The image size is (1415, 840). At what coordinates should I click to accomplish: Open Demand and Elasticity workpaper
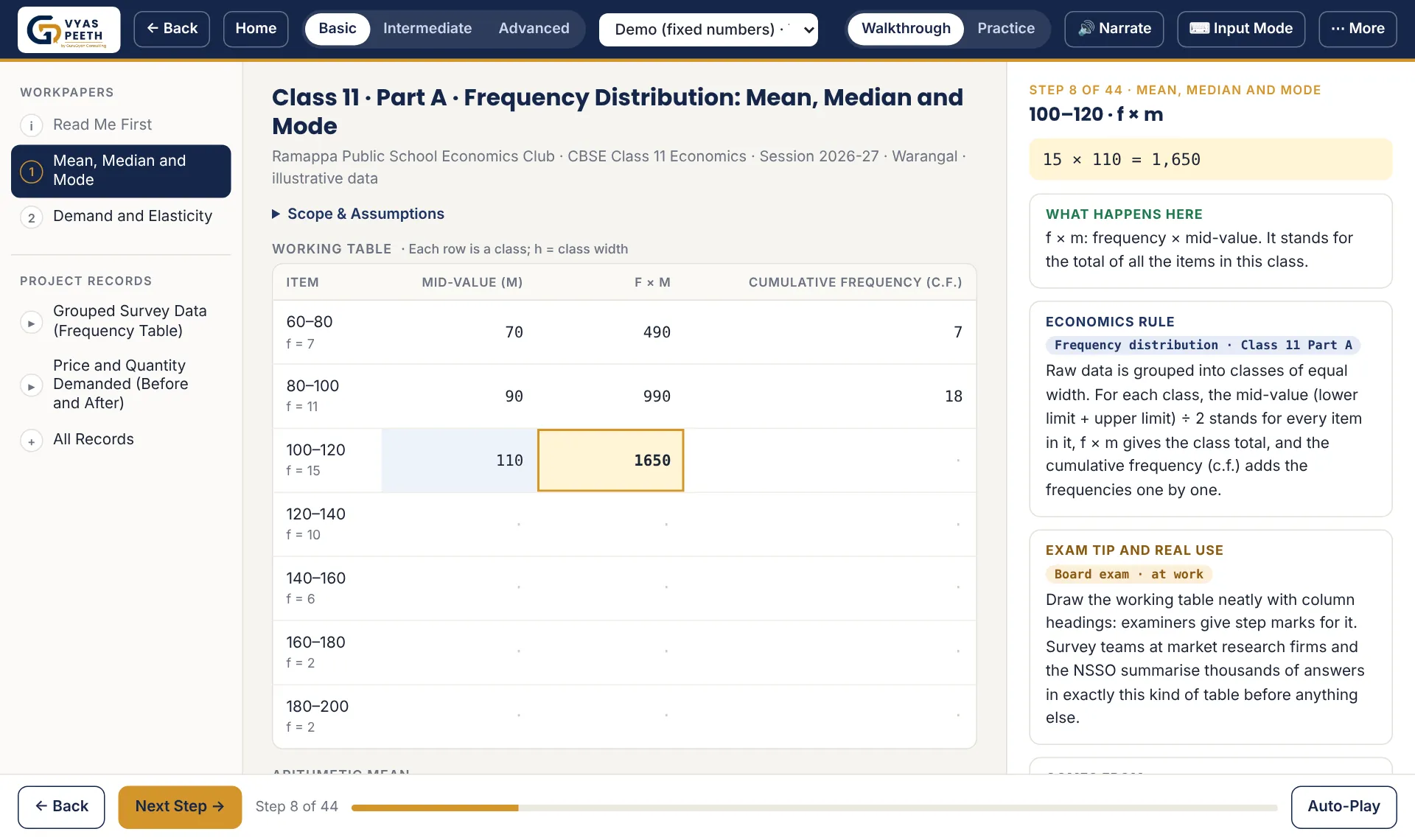coord(121,216)
